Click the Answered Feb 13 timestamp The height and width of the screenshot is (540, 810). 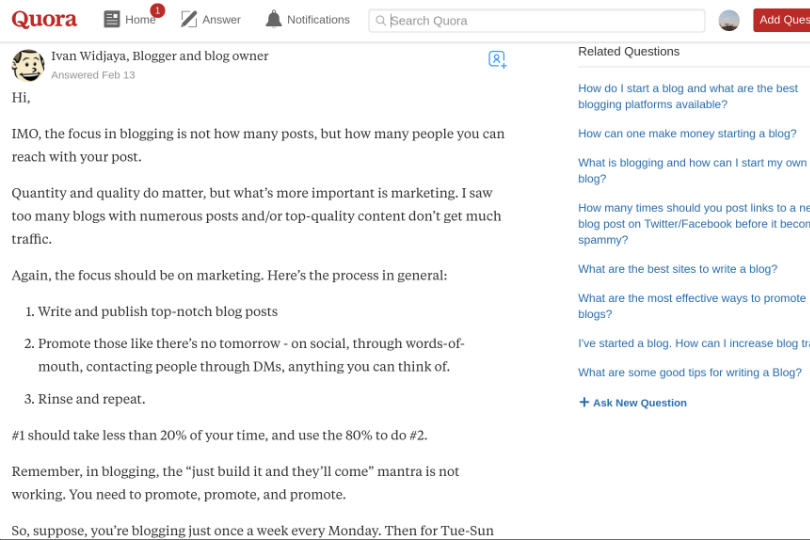pos(93,75)
